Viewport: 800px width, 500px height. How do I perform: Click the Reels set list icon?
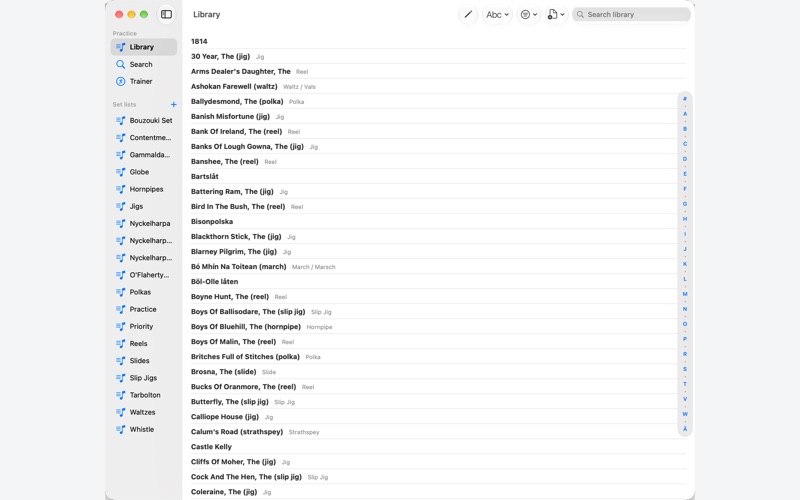point(120,343)
